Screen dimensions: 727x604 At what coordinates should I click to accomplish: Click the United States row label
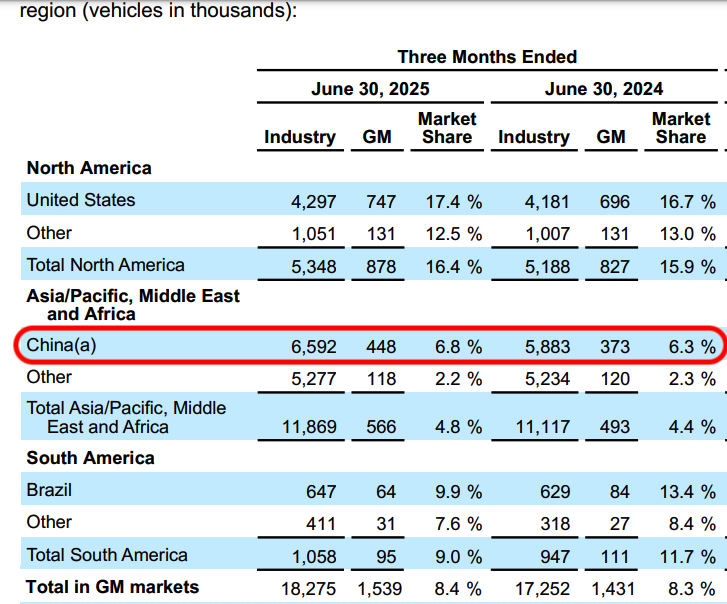coord(80,200)
